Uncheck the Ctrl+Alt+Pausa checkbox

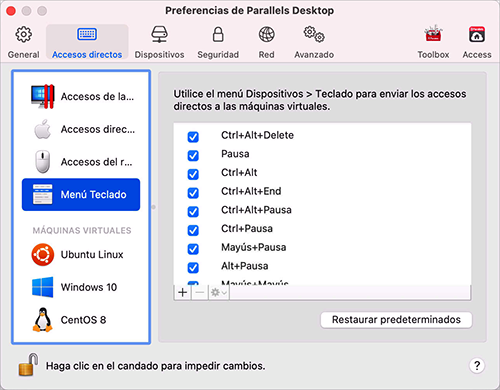(193, 211)
